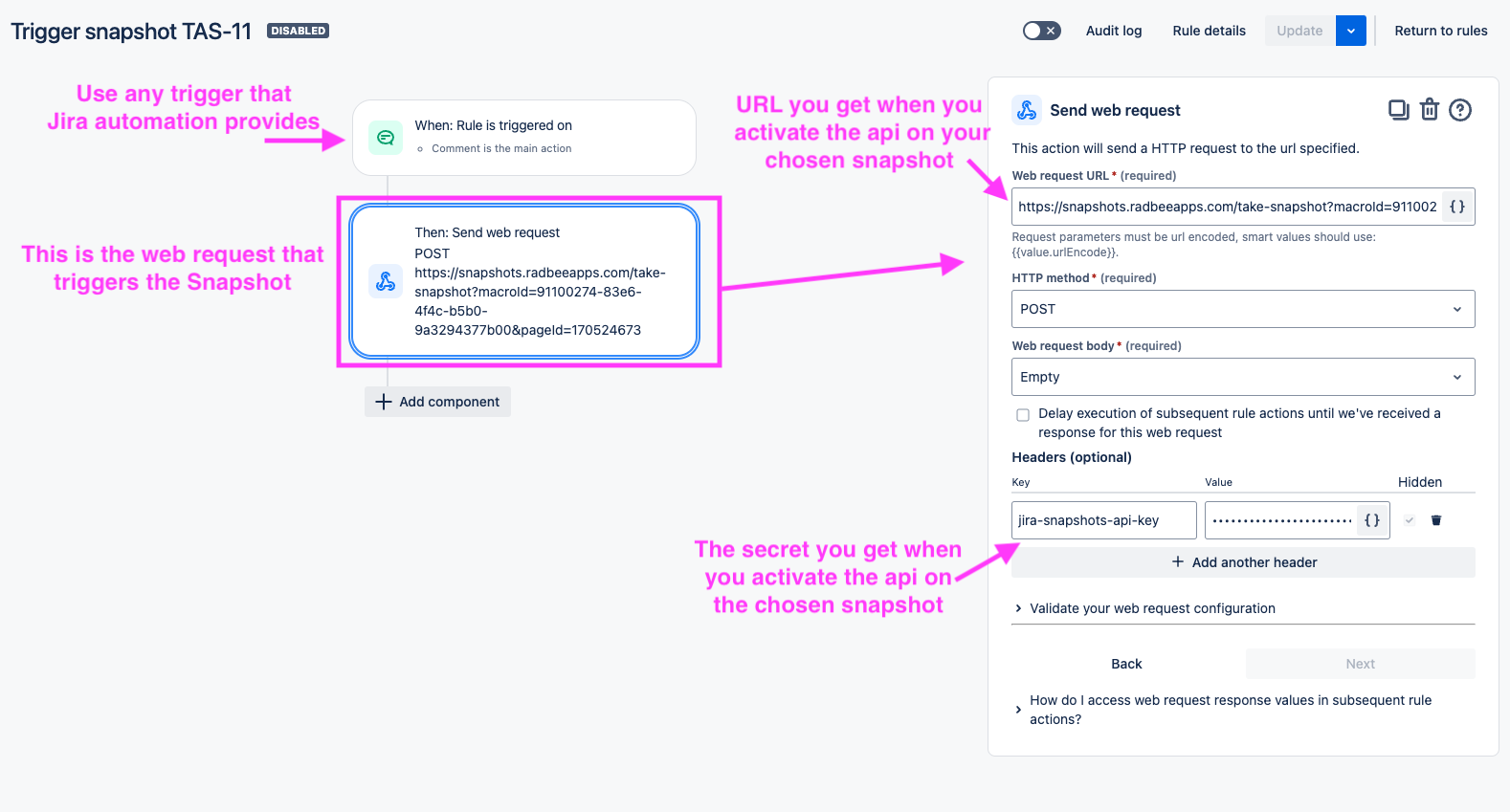Remove the jira-snapshots-api-key header
The width and height of the screenshot is (1510, 812).
click(1436, 520)
